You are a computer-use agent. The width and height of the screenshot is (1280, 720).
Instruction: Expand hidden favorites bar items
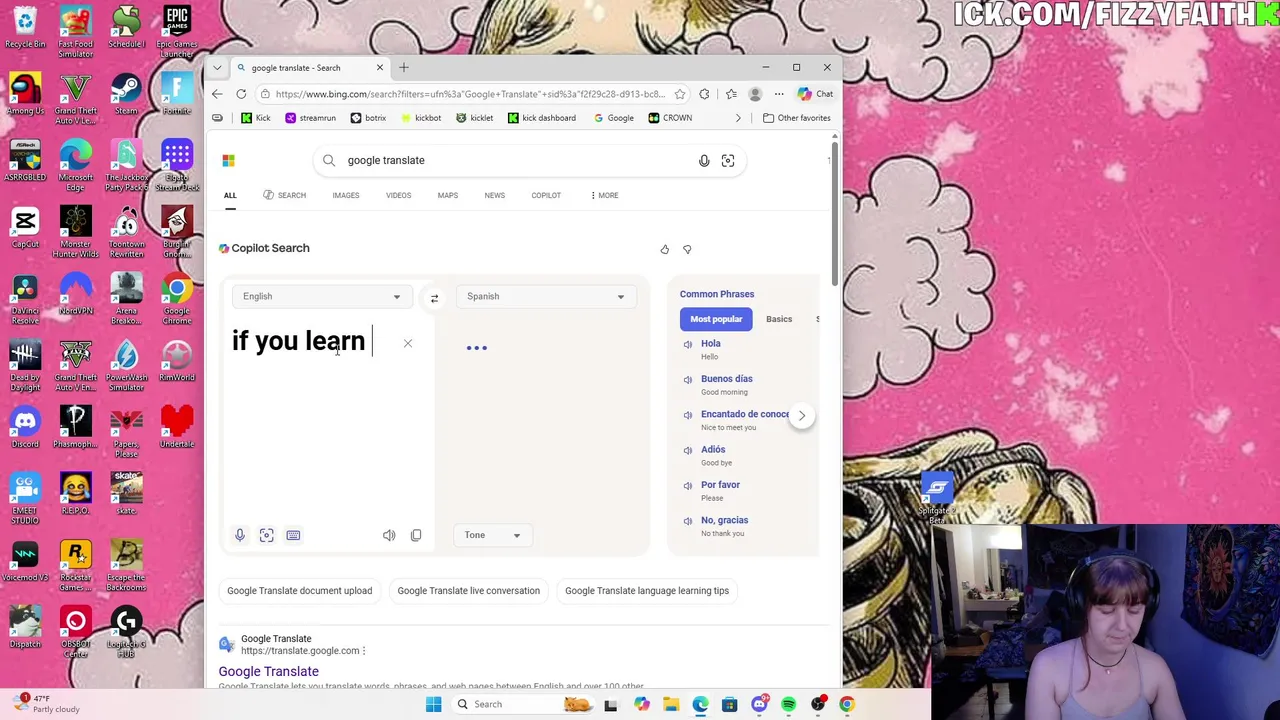click(x=738, y=118)
